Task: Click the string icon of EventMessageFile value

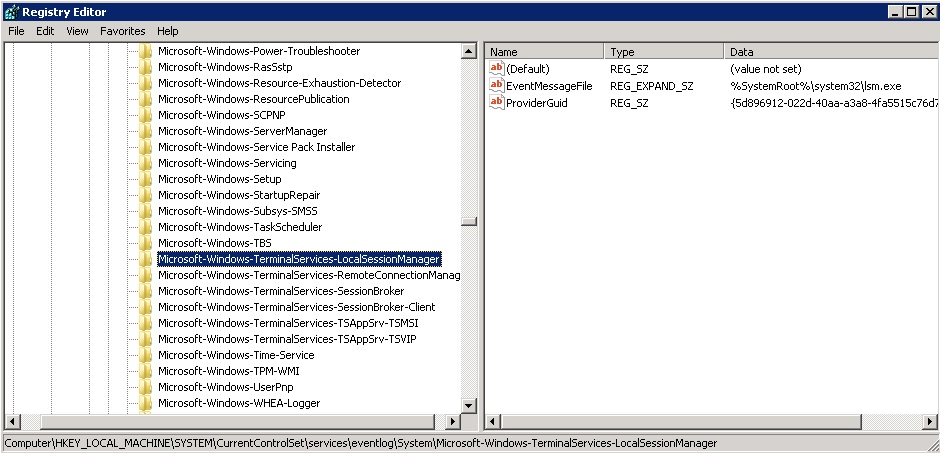Action: pos(497,86)
